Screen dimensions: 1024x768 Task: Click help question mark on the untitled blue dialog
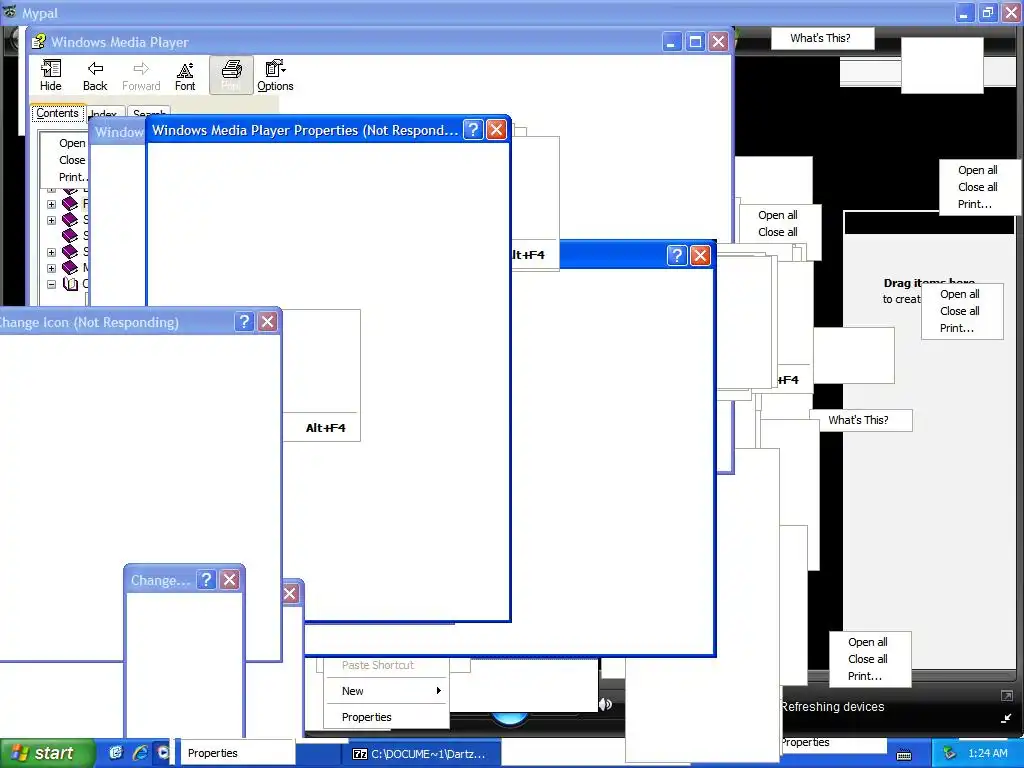677,255
